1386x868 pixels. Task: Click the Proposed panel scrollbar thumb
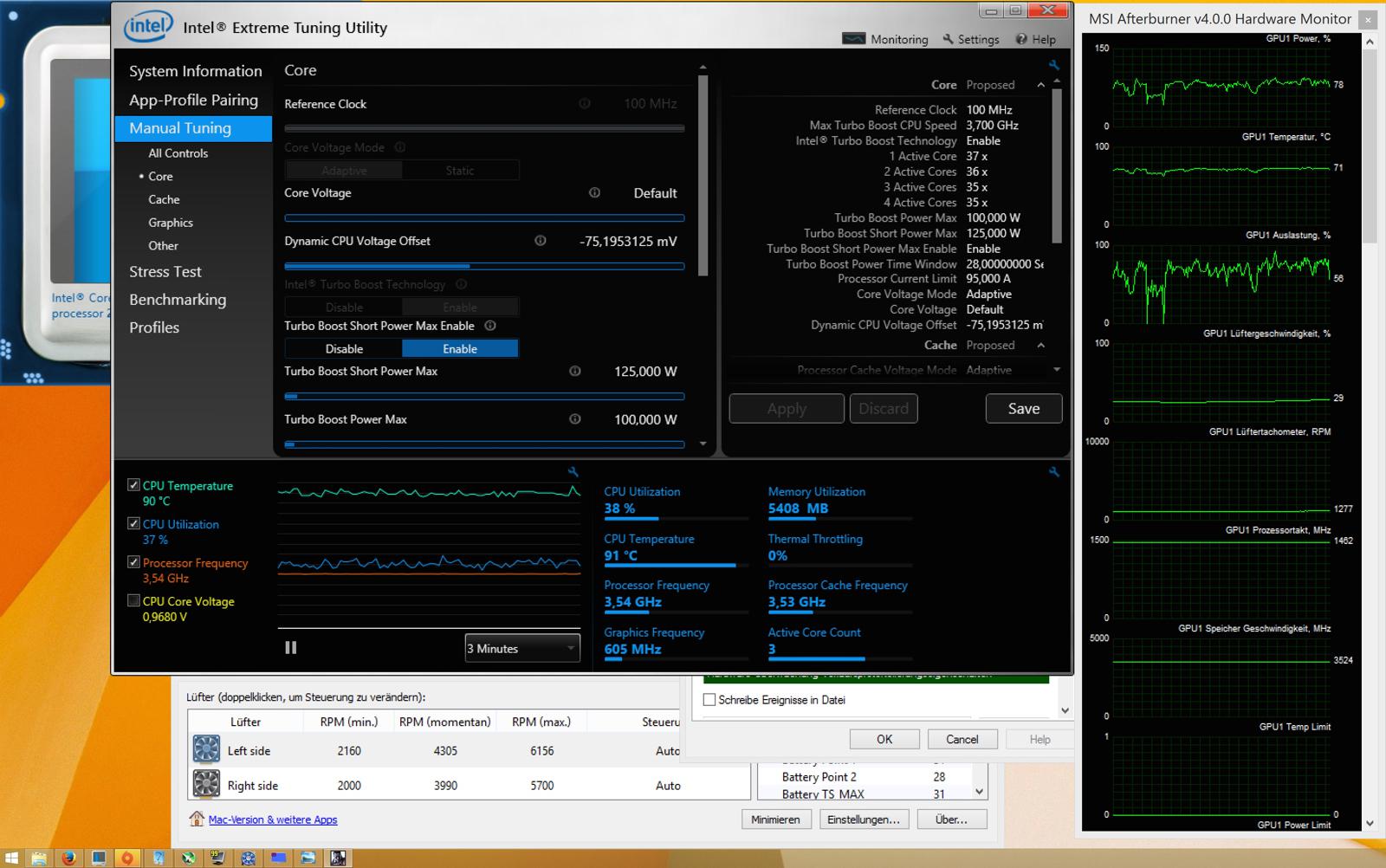coord(1057,165)
